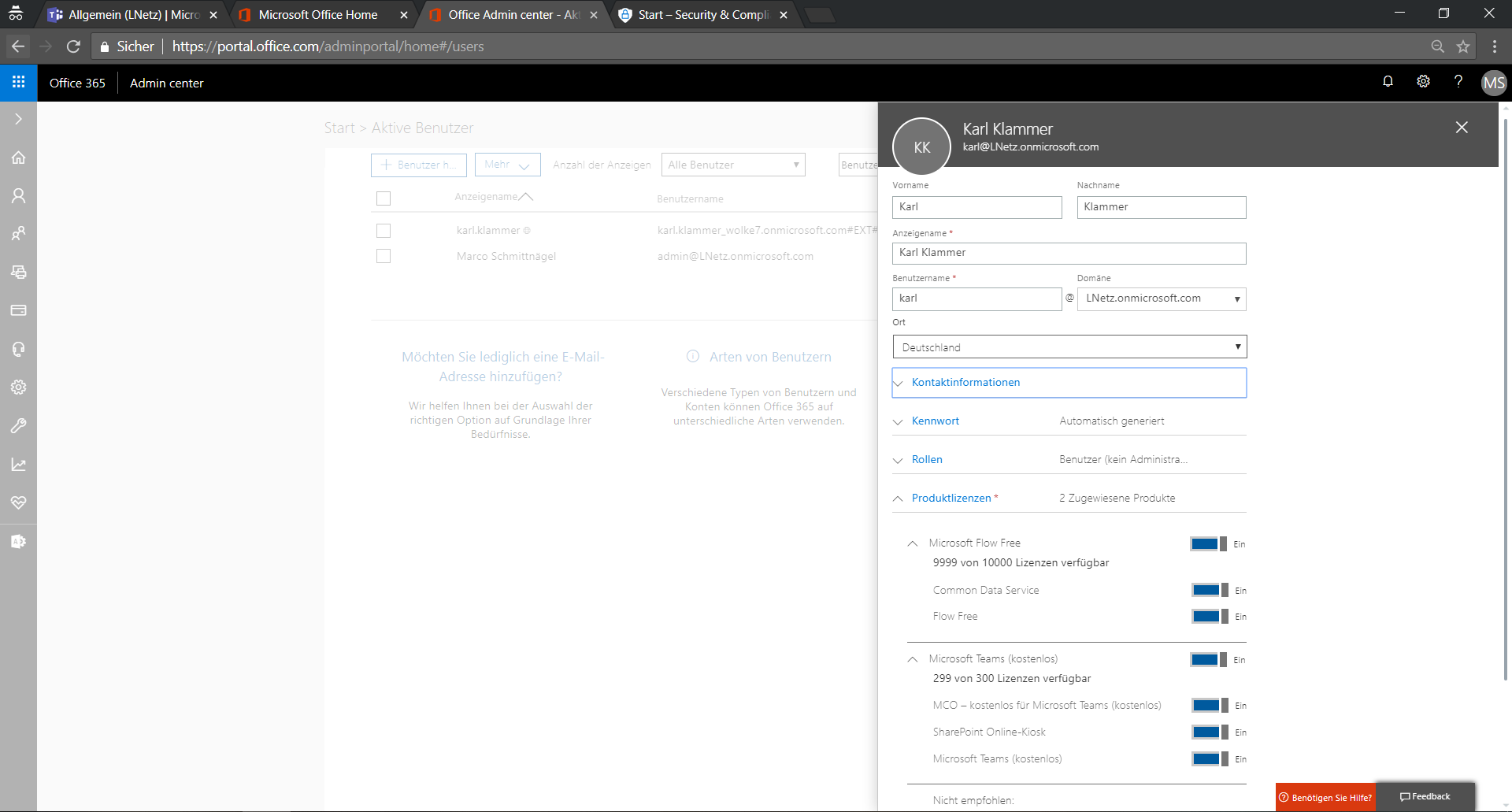The image size is (1512, 812).
Task: Open settings gear in the top bar
Action: tap(1423, 82)
